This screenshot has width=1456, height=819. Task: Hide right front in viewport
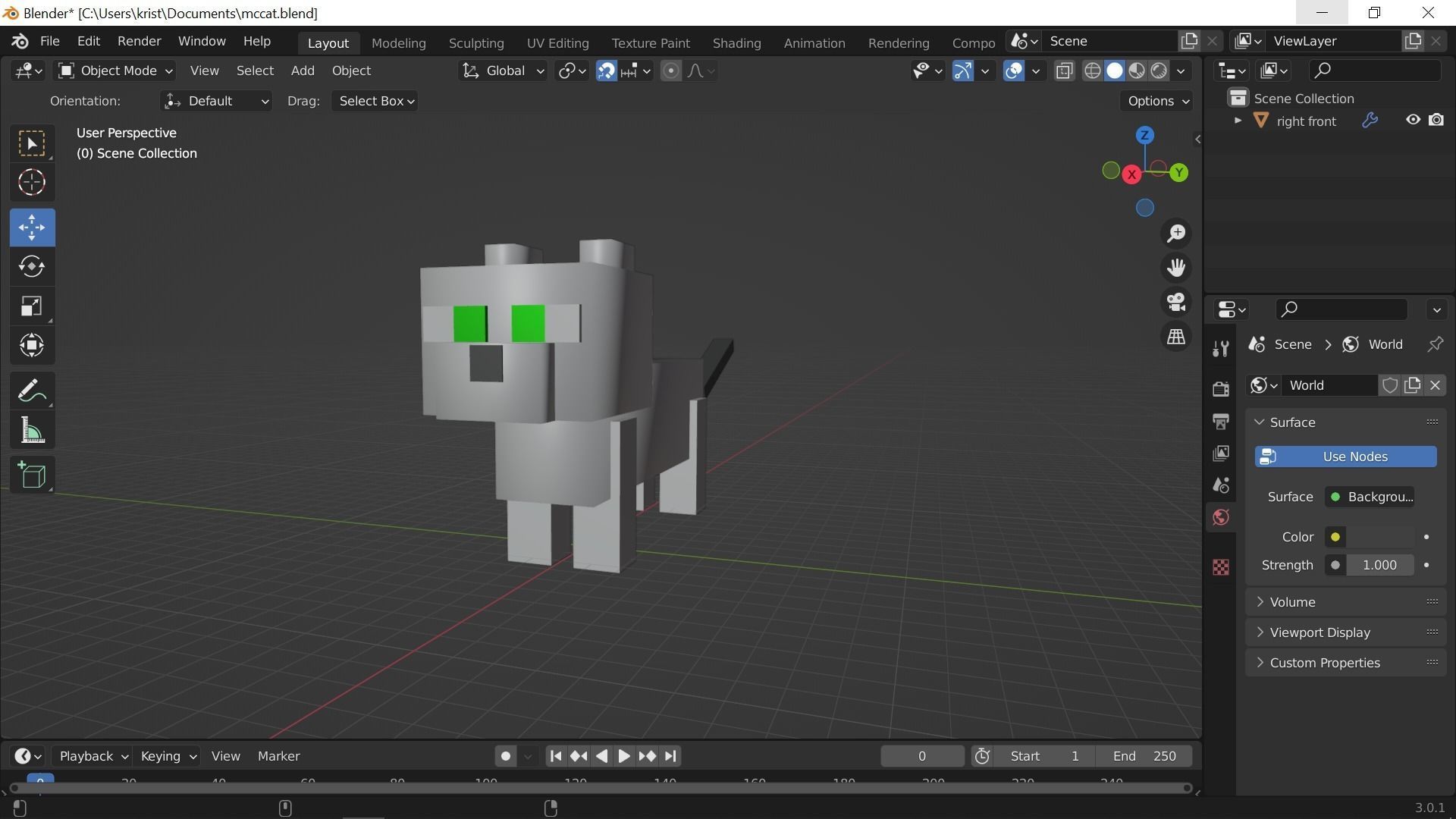coord(1413,120)
